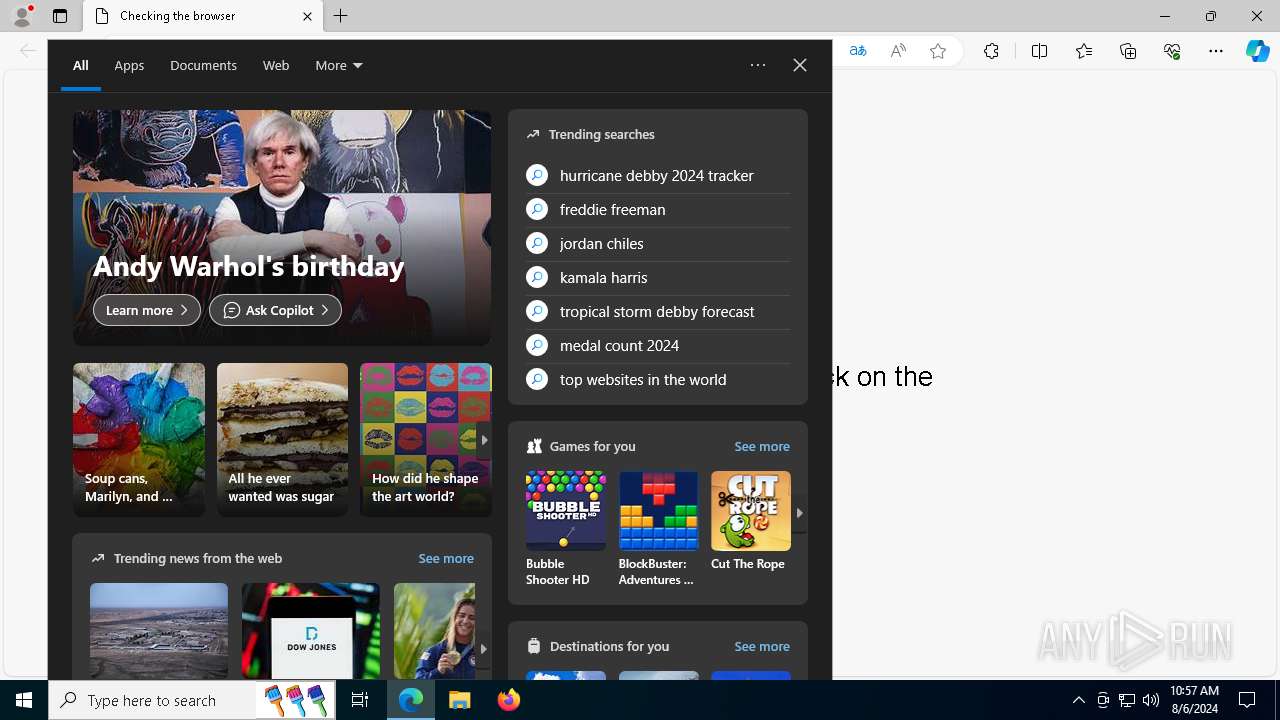Click the taskbar search box

[193, 700]
